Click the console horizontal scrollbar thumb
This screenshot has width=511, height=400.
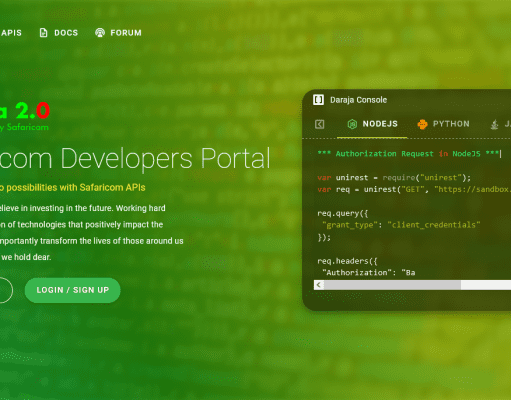coord(392,285)
